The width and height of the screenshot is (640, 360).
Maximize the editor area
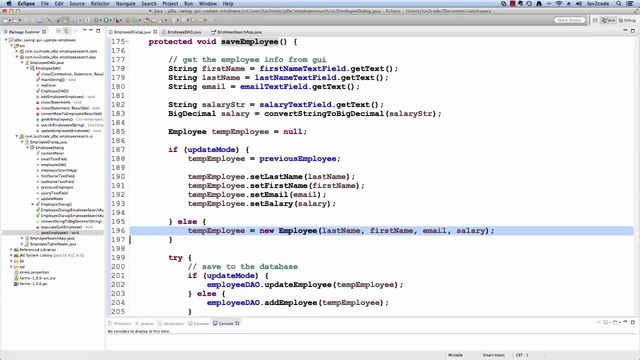633,31
